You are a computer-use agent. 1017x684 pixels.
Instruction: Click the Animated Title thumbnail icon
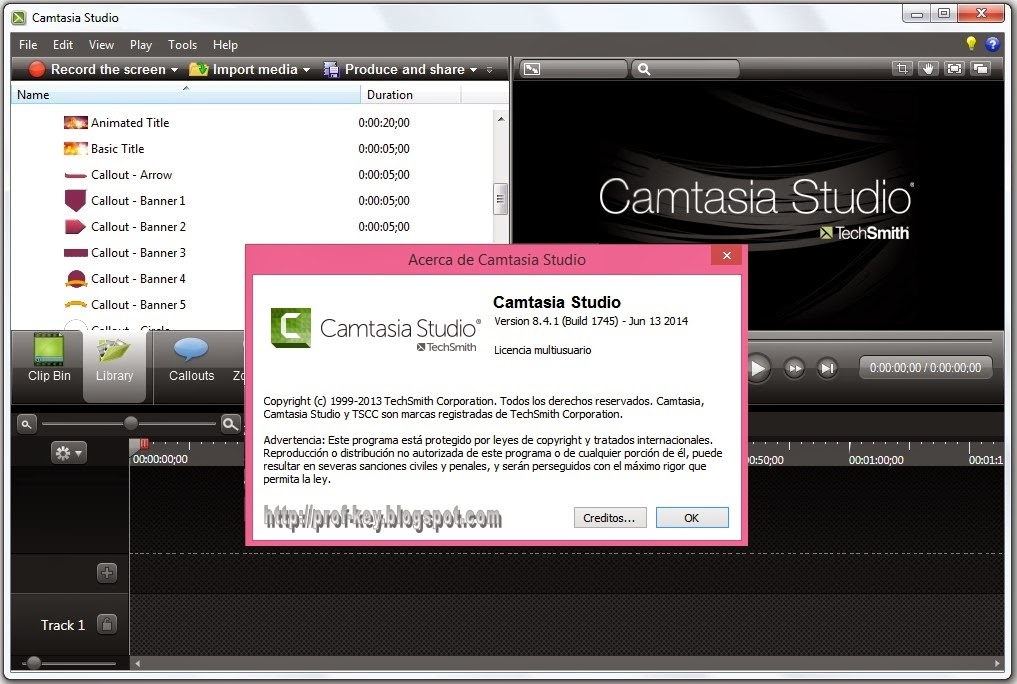pos(75,123)
